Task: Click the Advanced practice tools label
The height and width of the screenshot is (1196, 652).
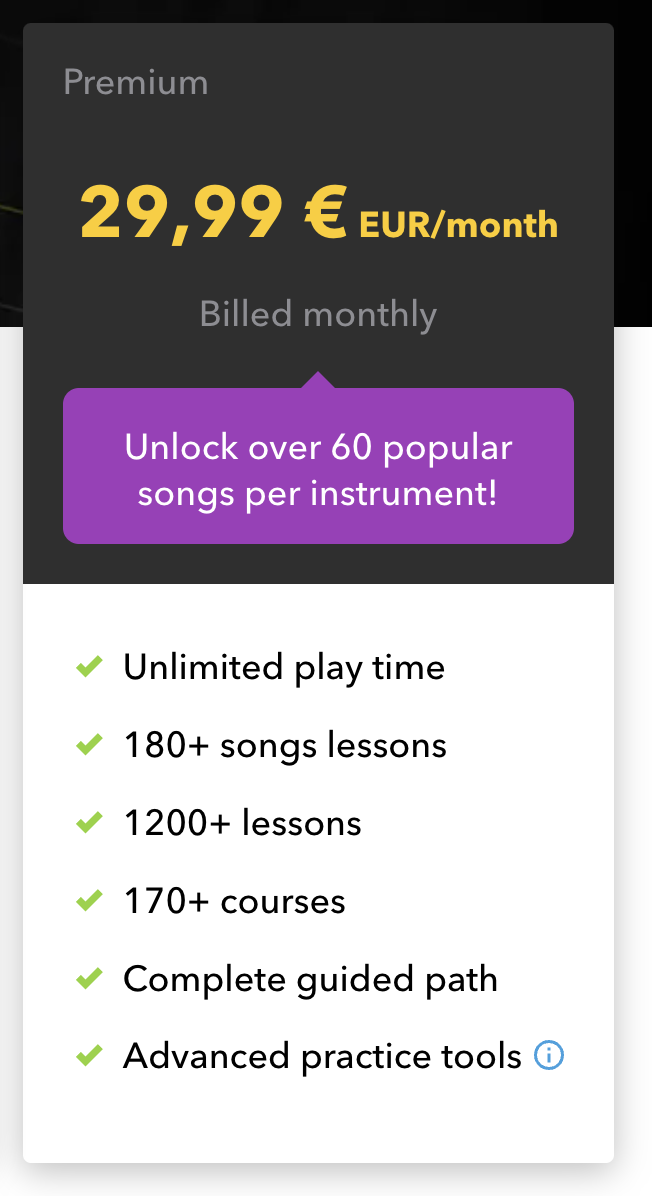Action: coord(323,1057)
